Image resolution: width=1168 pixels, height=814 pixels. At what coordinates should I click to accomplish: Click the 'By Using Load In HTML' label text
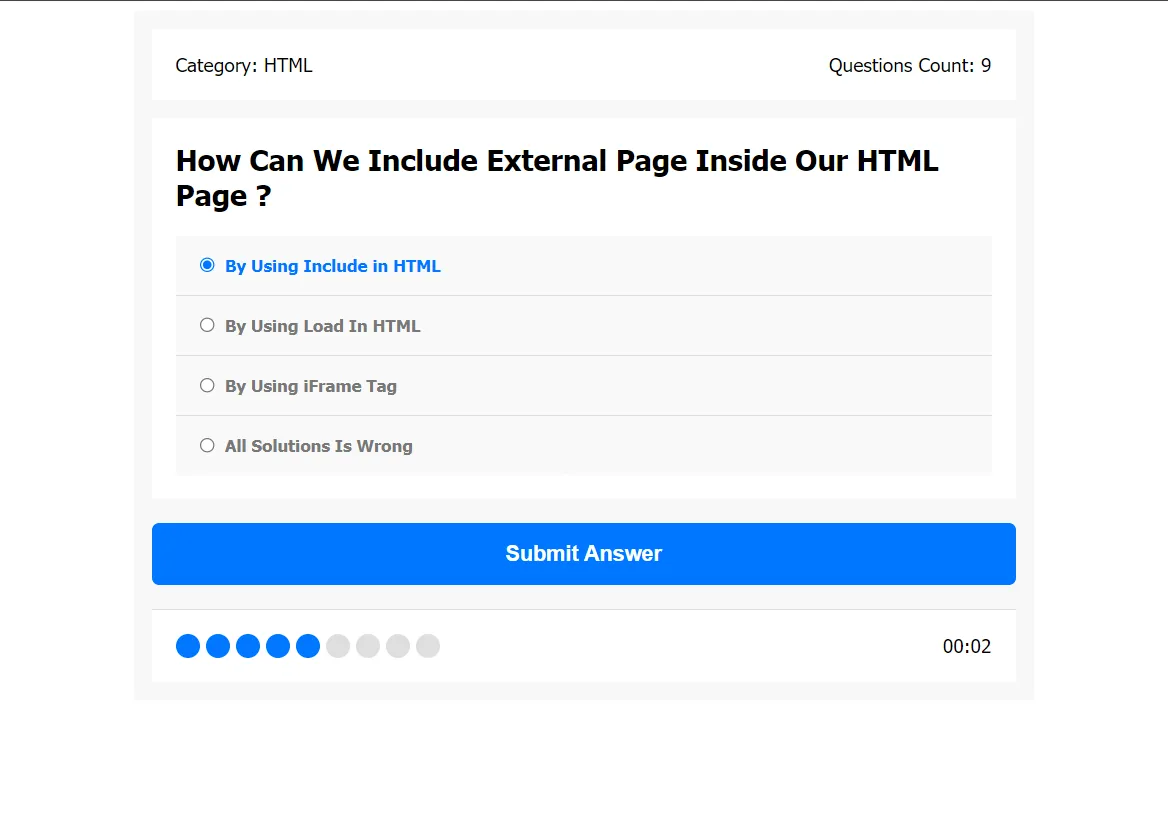[x=323, y=326]
